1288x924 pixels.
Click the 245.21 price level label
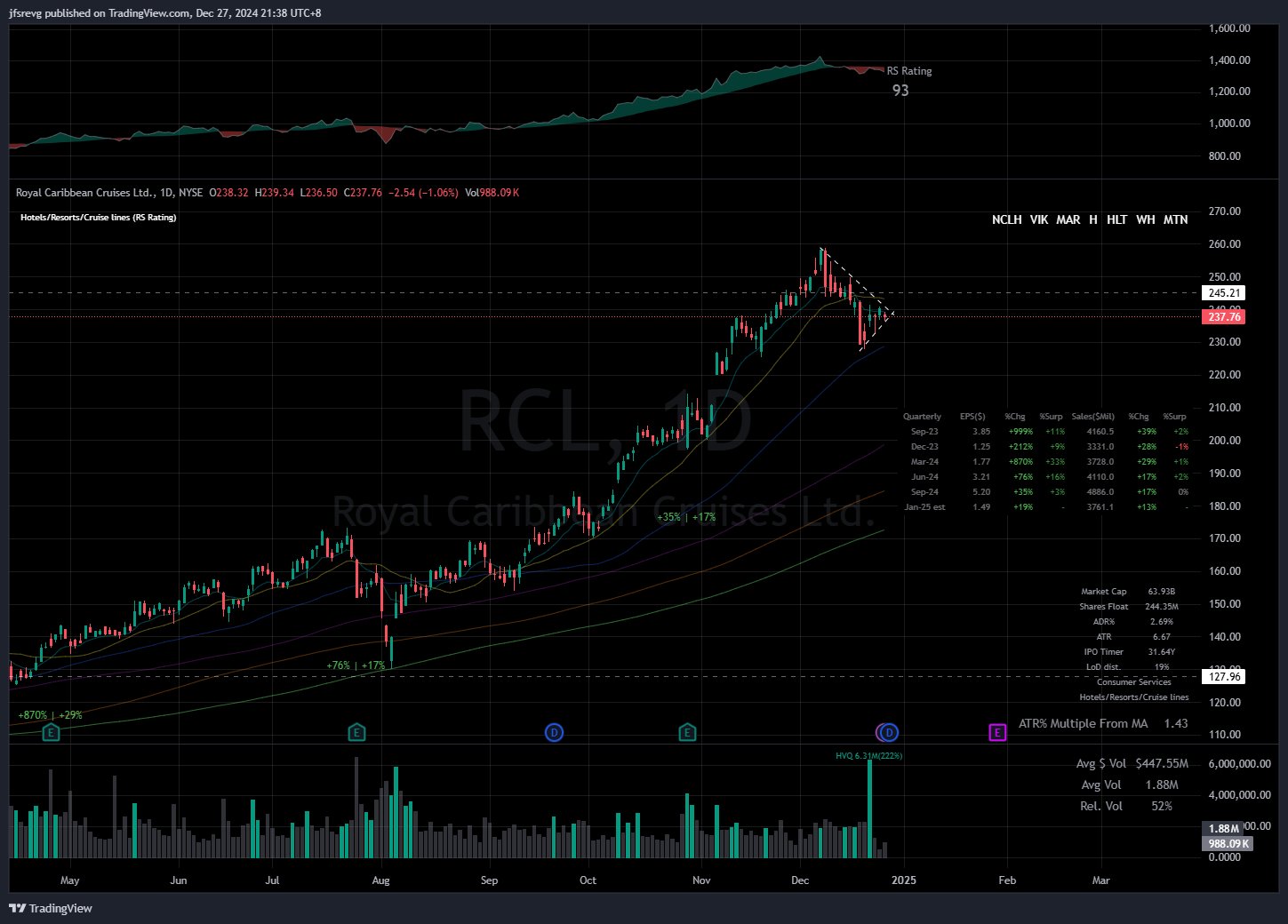(x=1224, y=292)
